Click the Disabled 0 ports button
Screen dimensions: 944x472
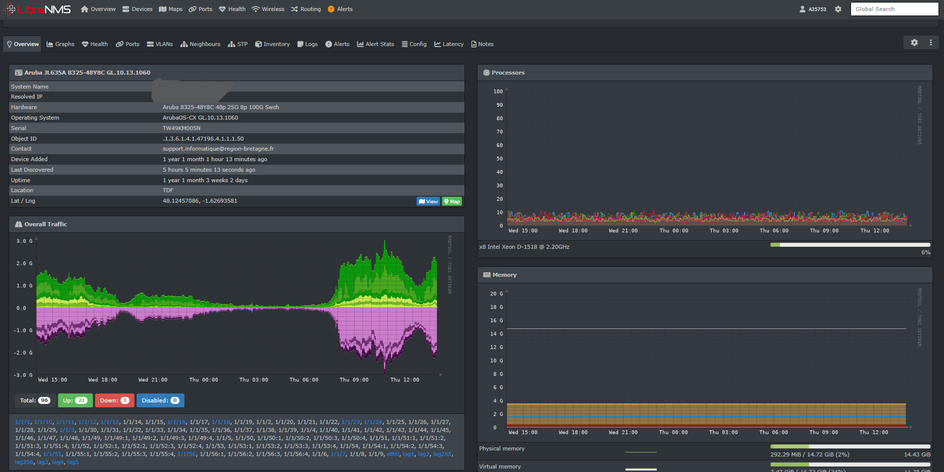160,400
